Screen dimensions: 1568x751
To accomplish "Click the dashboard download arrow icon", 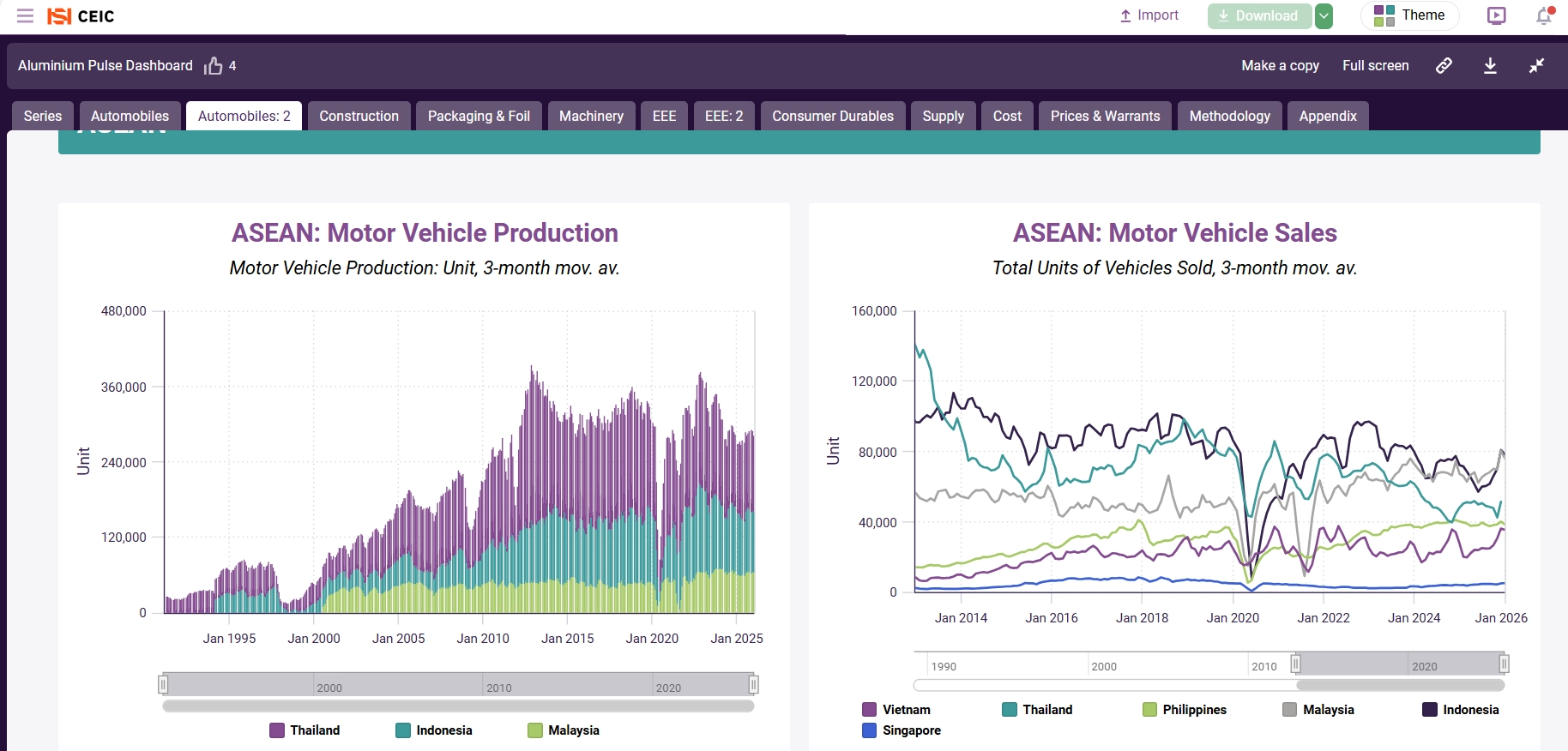I will (x=1490, y=66).
